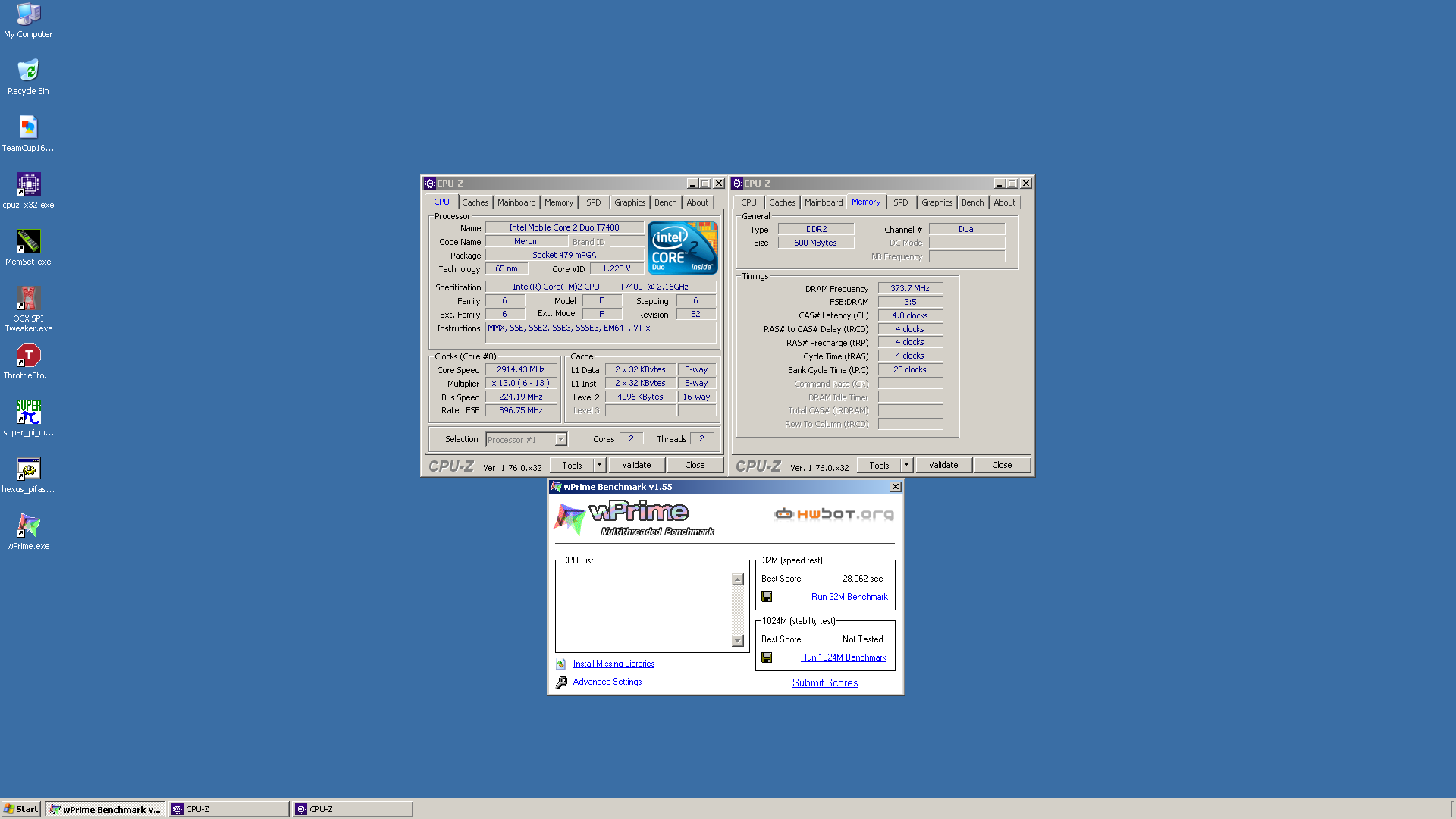Click the left CPU-Z title bar icon
The width and height of the screenshot is (1456, 819).
430,184
